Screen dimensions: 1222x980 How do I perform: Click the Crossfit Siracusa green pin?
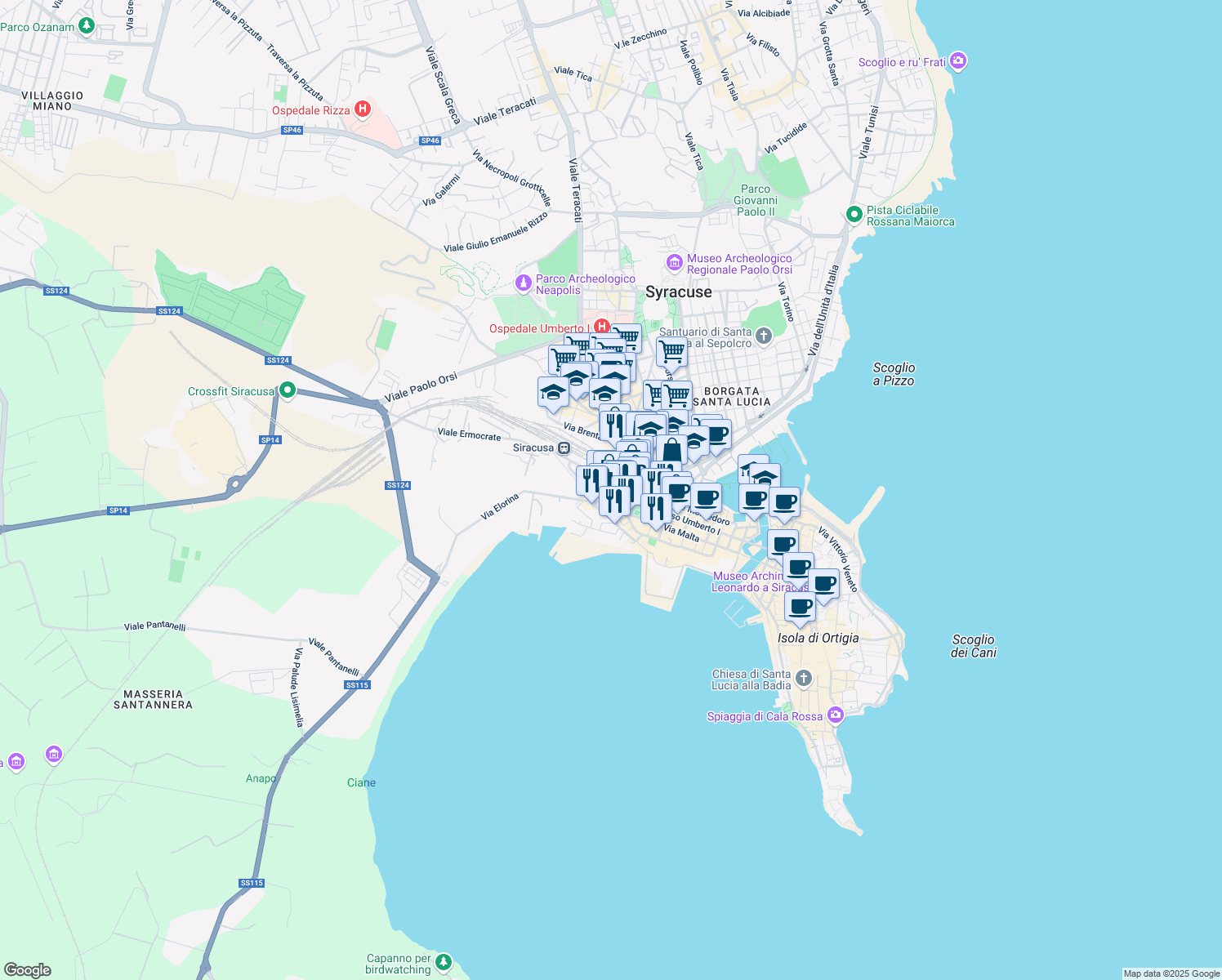[x=287, y=390]
